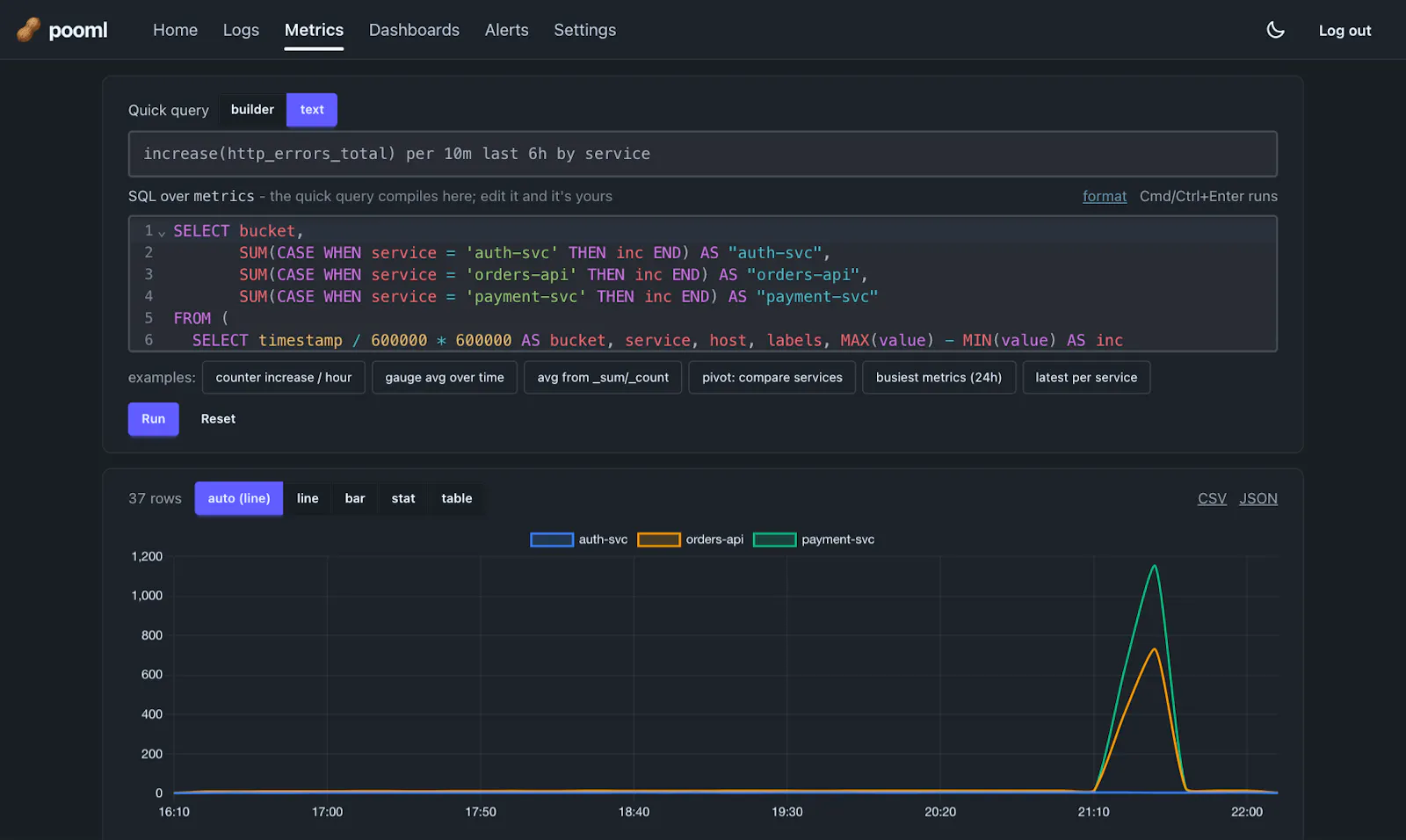Switch quick query to builder mode
1406x840 pixels.
click(252, 110)
